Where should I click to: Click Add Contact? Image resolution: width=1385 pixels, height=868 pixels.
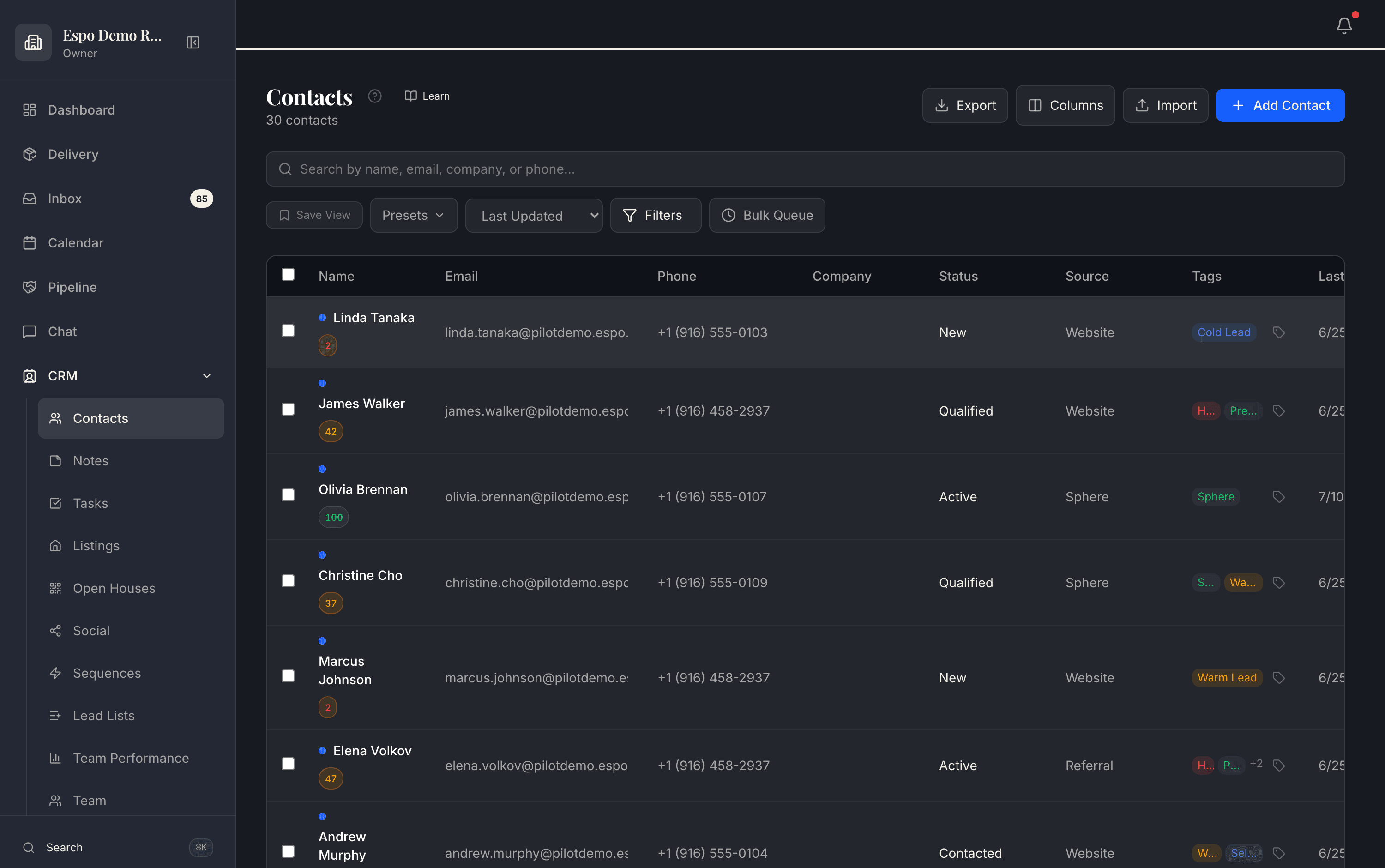pyautogui.click(x=1280, y=106)
